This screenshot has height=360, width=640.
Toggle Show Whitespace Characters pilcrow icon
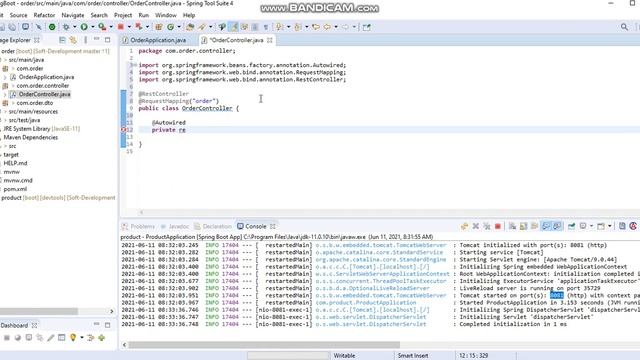point(266,27)
